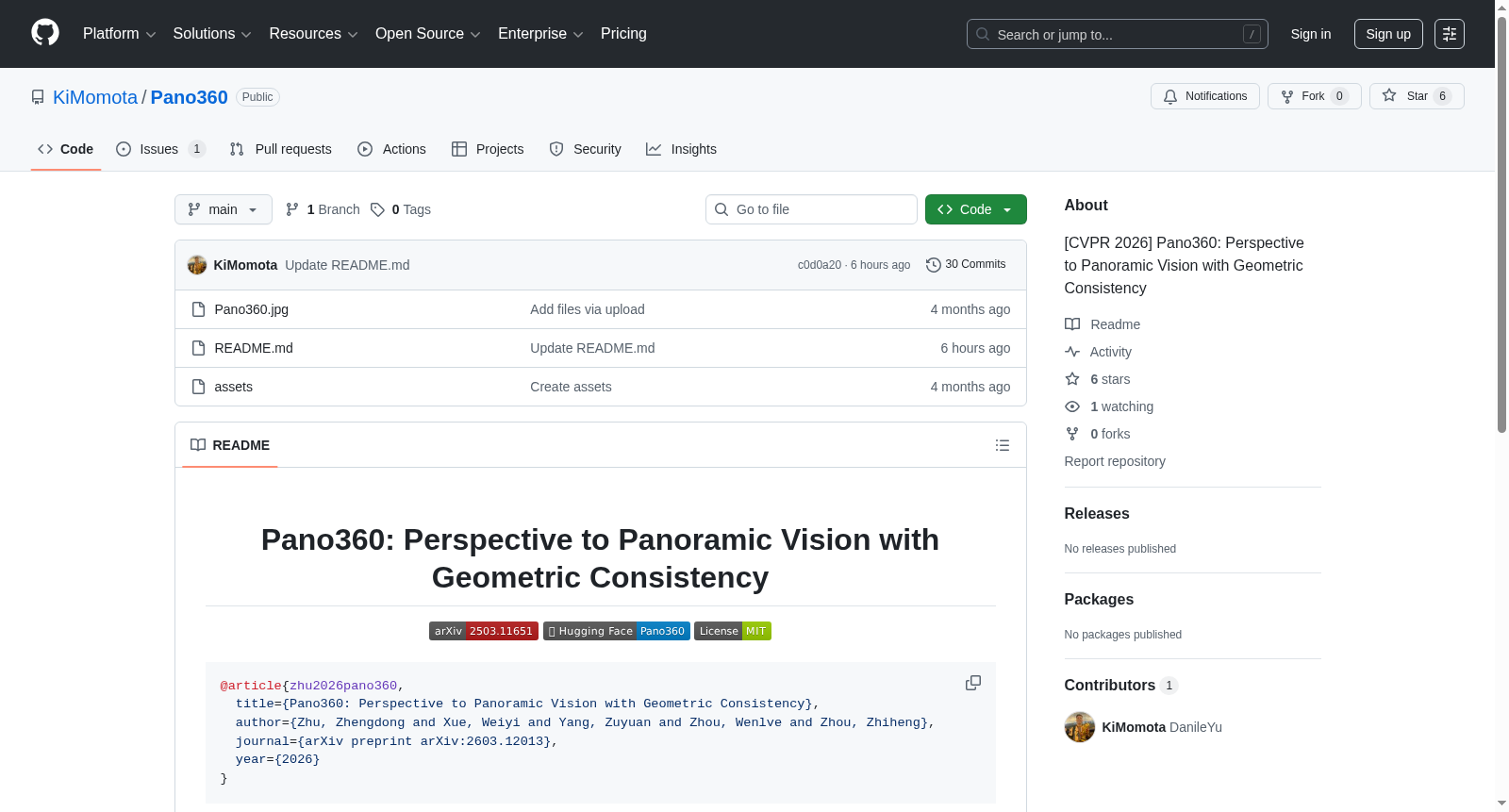Image resolution: width=1509 pixels, height=812 pixels.
Task: Switch to the Security tab
Action: [586, 149]
